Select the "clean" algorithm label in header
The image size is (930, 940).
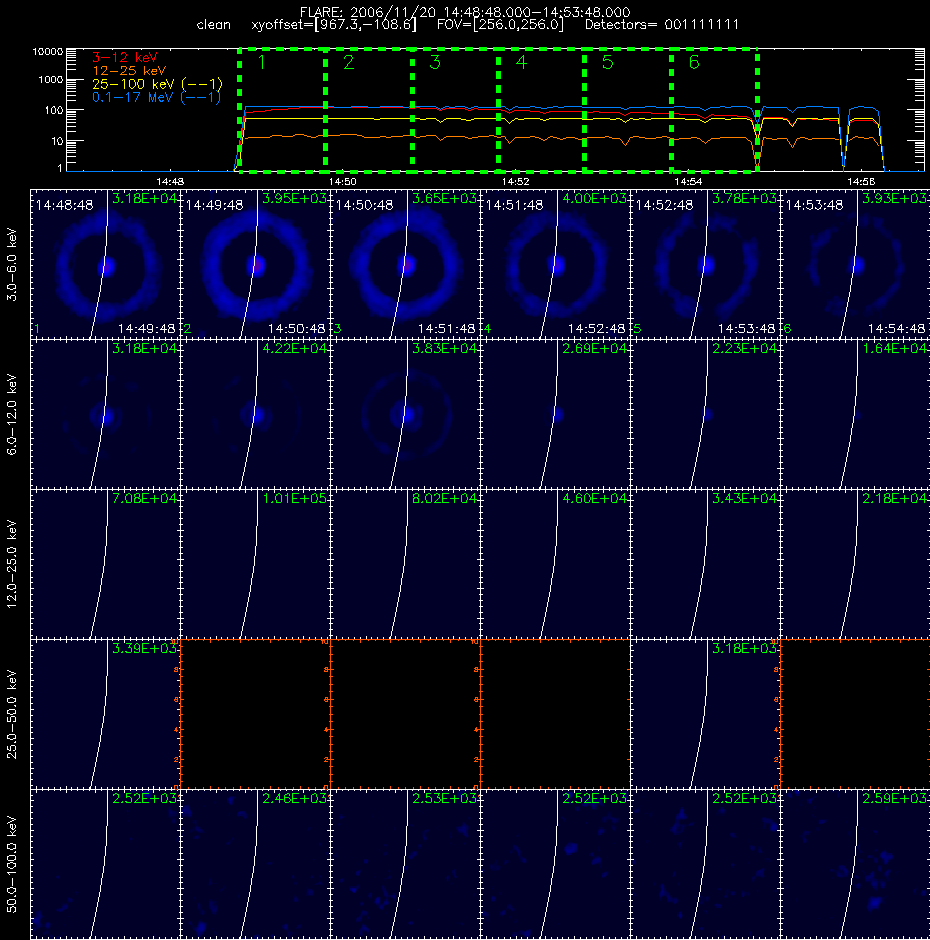pyautogui.click(x=213, y=25)
